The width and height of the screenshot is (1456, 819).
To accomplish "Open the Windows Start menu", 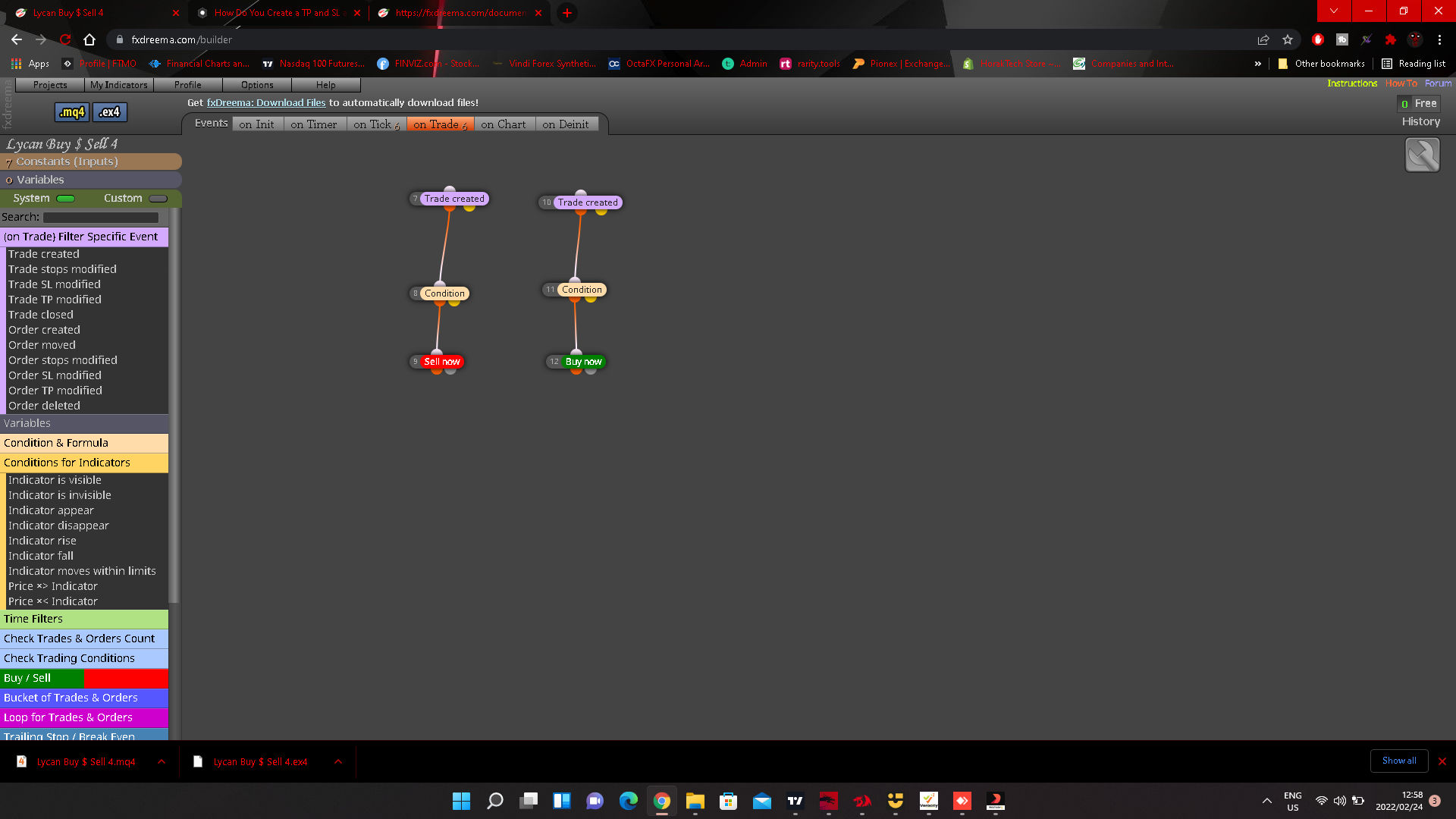I will click(x=461, y=801).
